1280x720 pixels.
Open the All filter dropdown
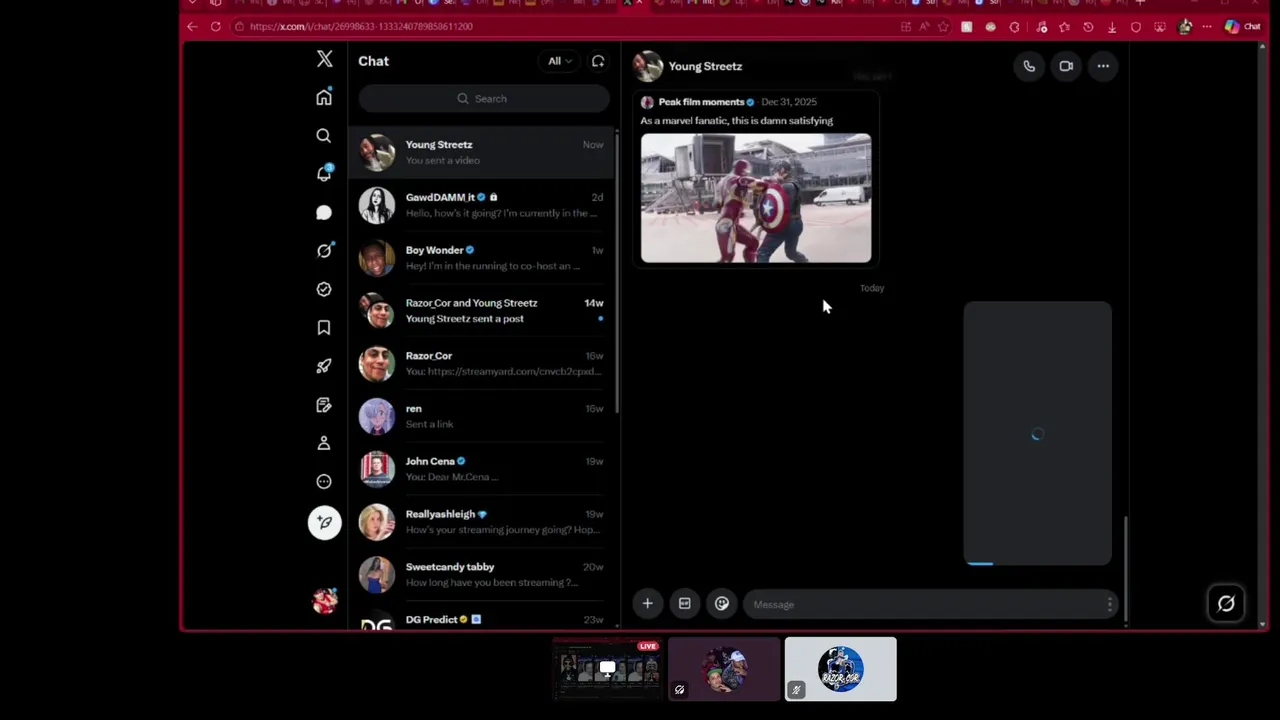point(559,61)
